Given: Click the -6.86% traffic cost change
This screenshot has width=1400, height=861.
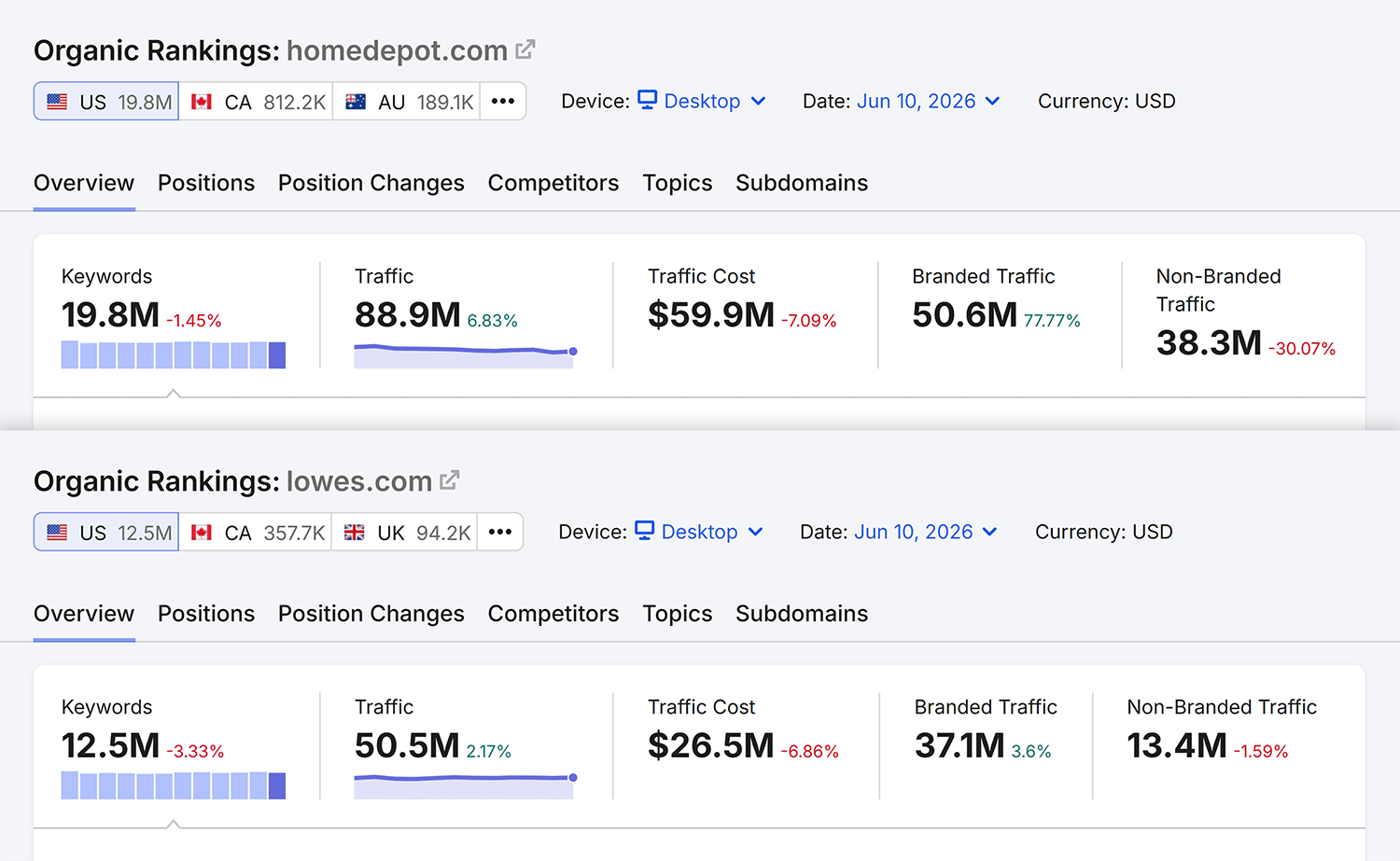Looking at the screenshot, I should coord(810,752).
